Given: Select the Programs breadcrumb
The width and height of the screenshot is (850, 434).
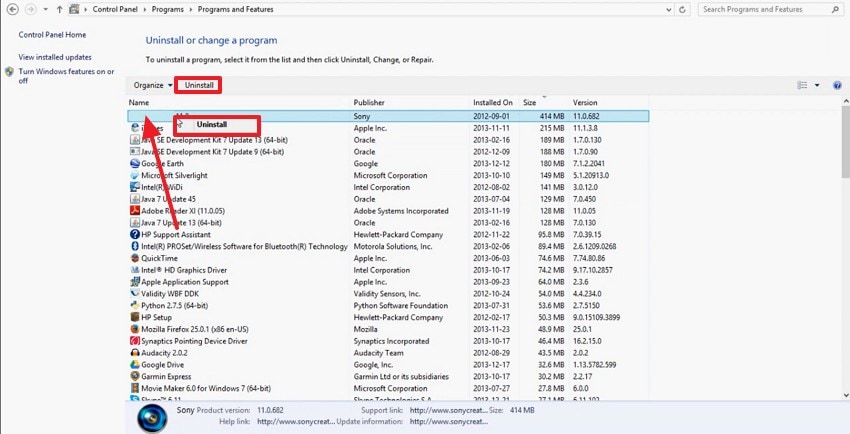Looking at the screenshot, I should [x=167, y=9].
